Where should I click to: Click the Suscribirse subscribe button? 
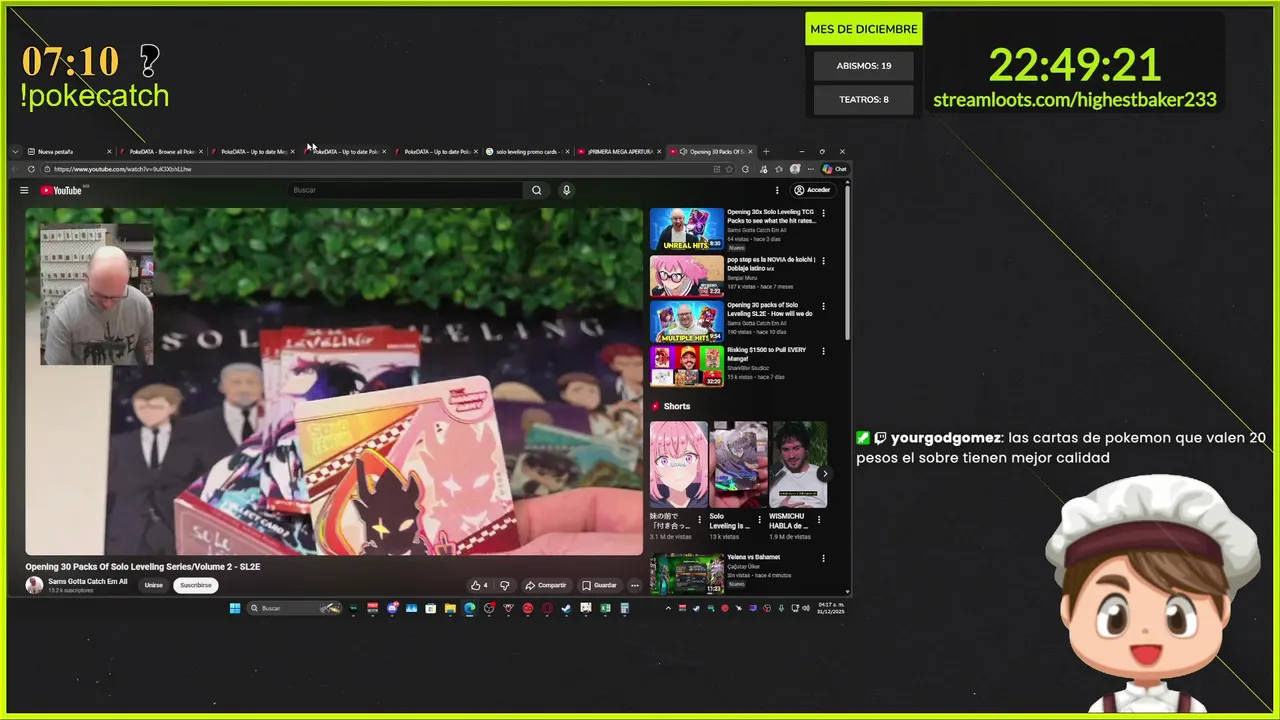196,585
